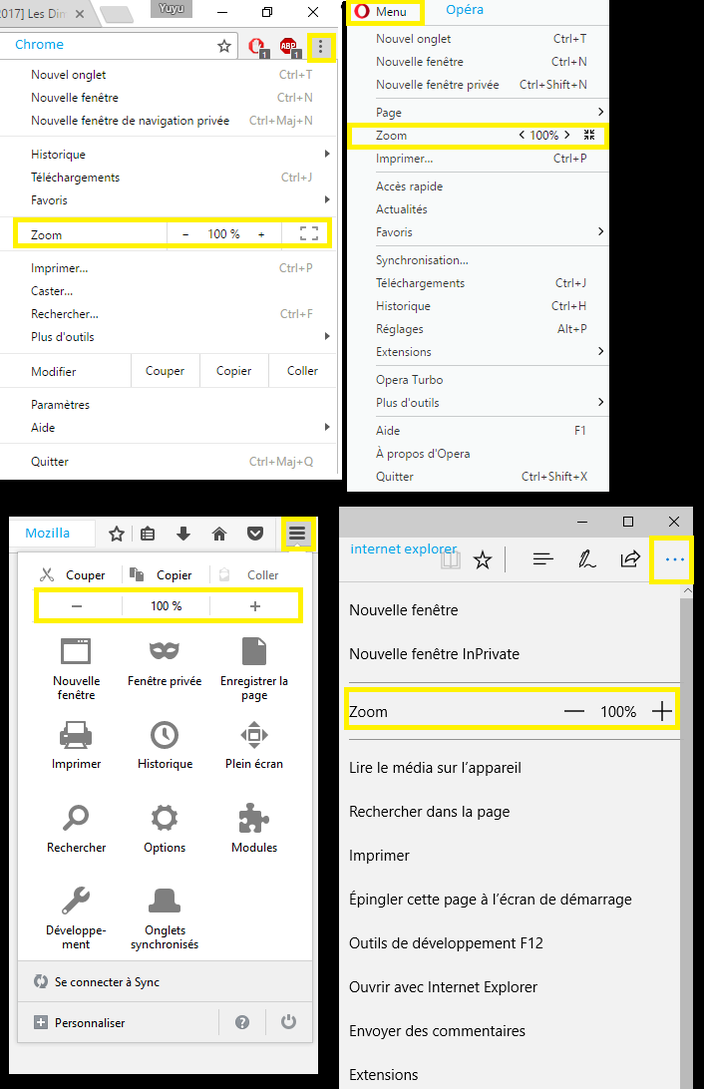The width and height of the screenshot is (704, 1089).
Task: Click Firefox downloads arrow icon
Action: (x=183, y=533)
